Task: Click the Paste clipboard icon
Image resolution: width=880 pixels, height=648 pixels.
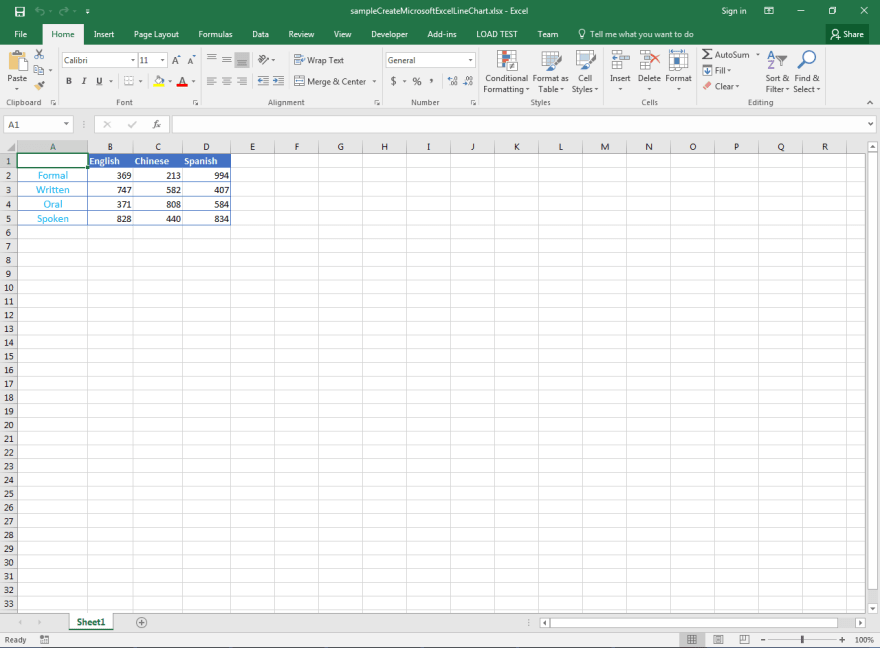Action: pos(17,61)
